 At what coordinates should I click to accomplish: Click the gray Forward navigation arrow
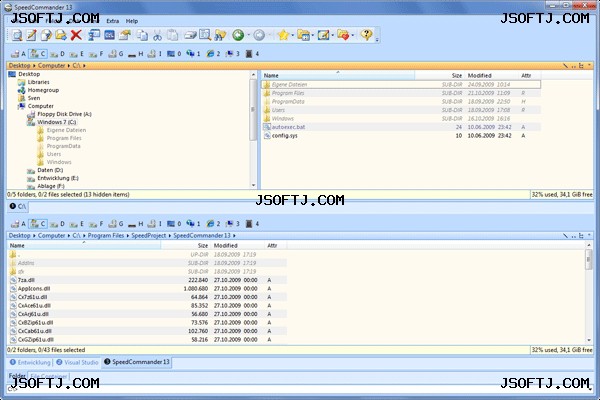259,35
